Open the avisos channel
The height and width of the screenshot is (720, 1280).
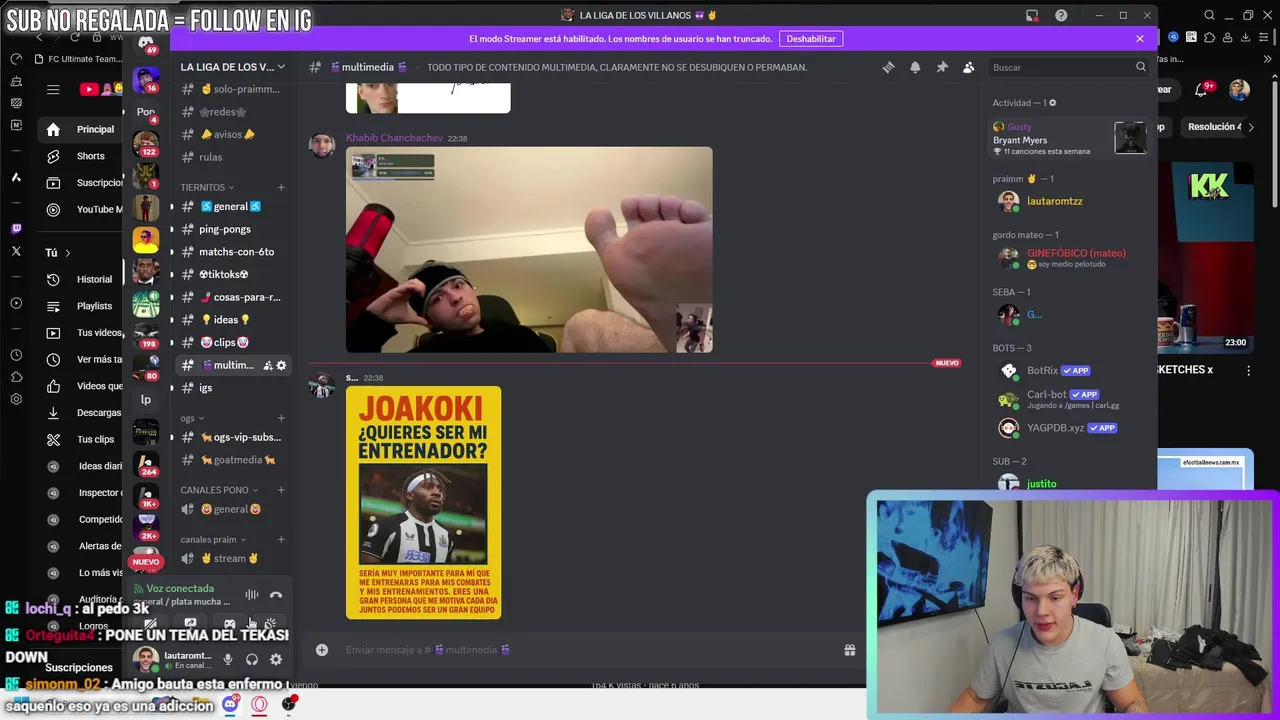233,134
